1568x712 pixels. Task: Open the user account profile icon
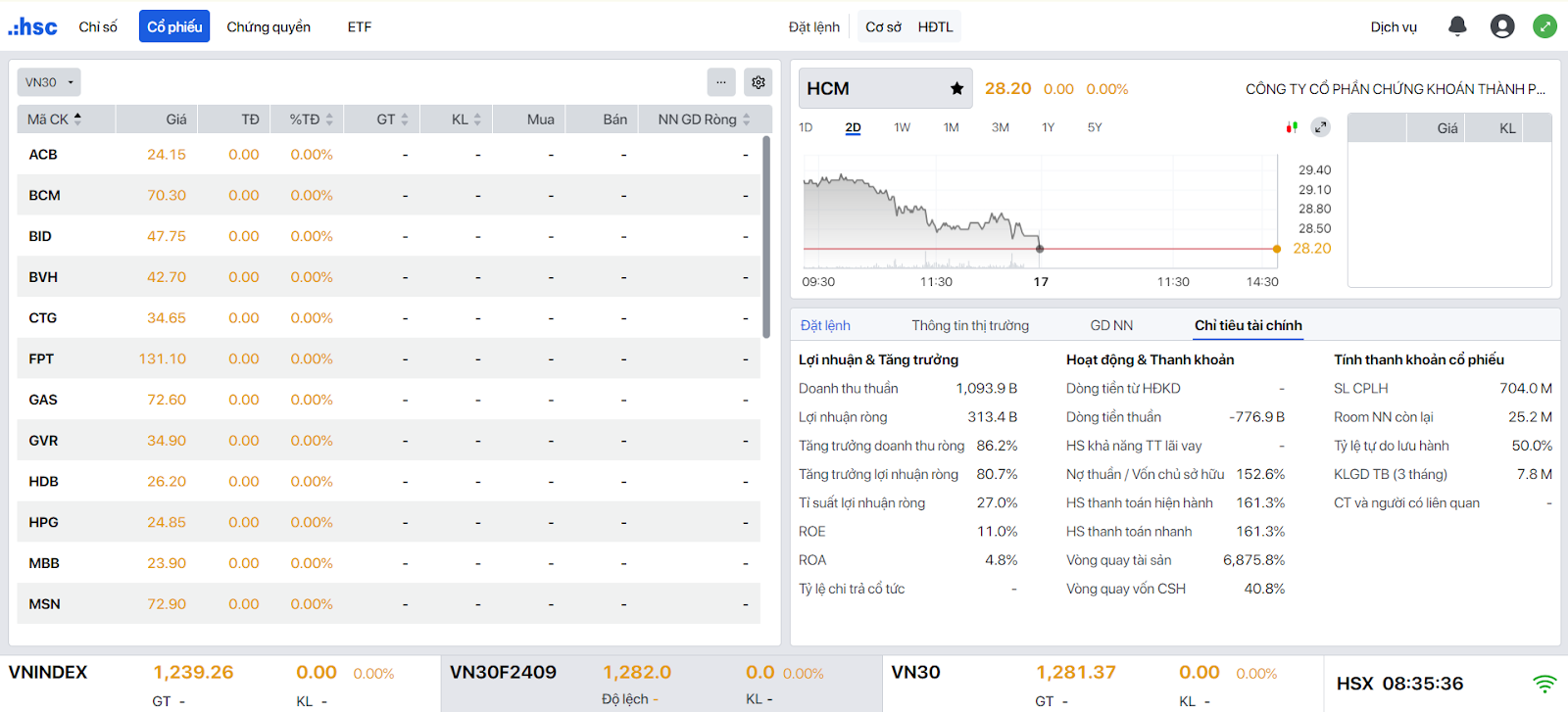(x=1502, y=26)
